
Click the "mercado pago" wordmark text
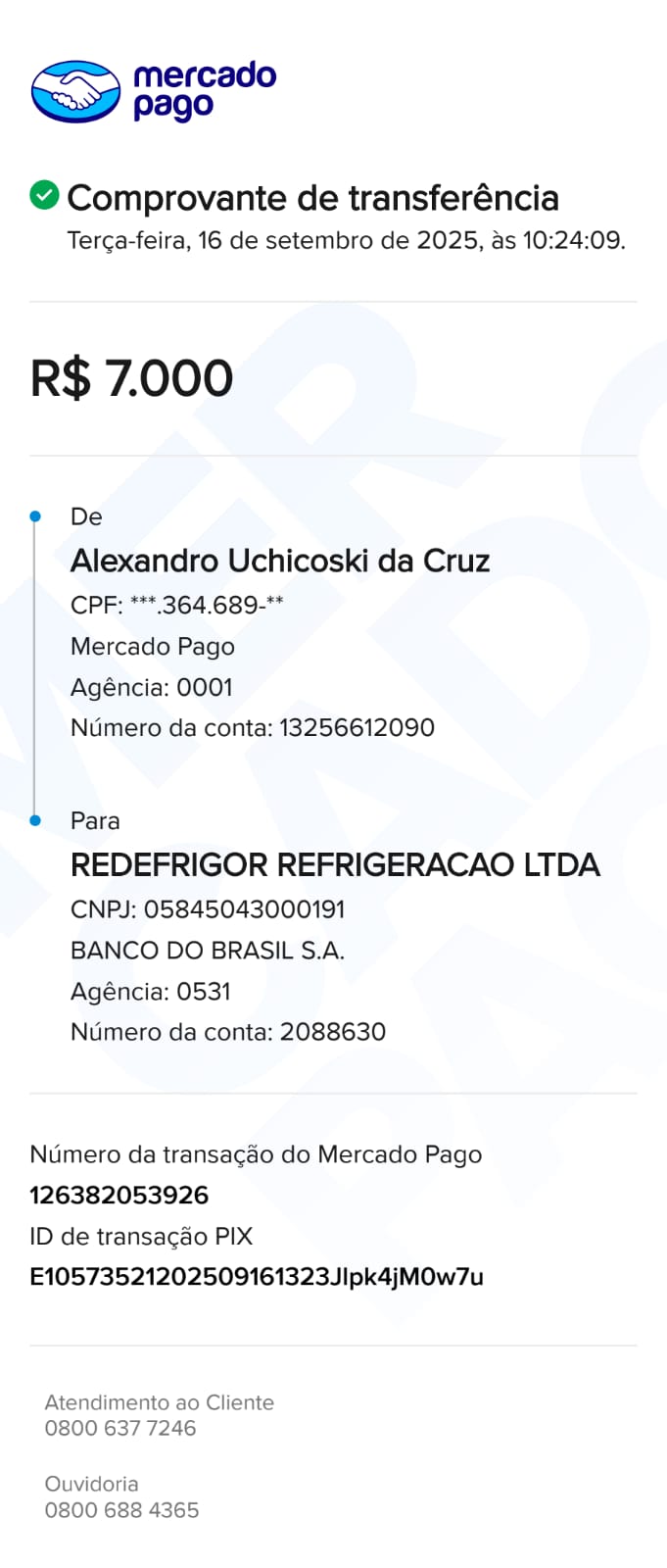204,91
